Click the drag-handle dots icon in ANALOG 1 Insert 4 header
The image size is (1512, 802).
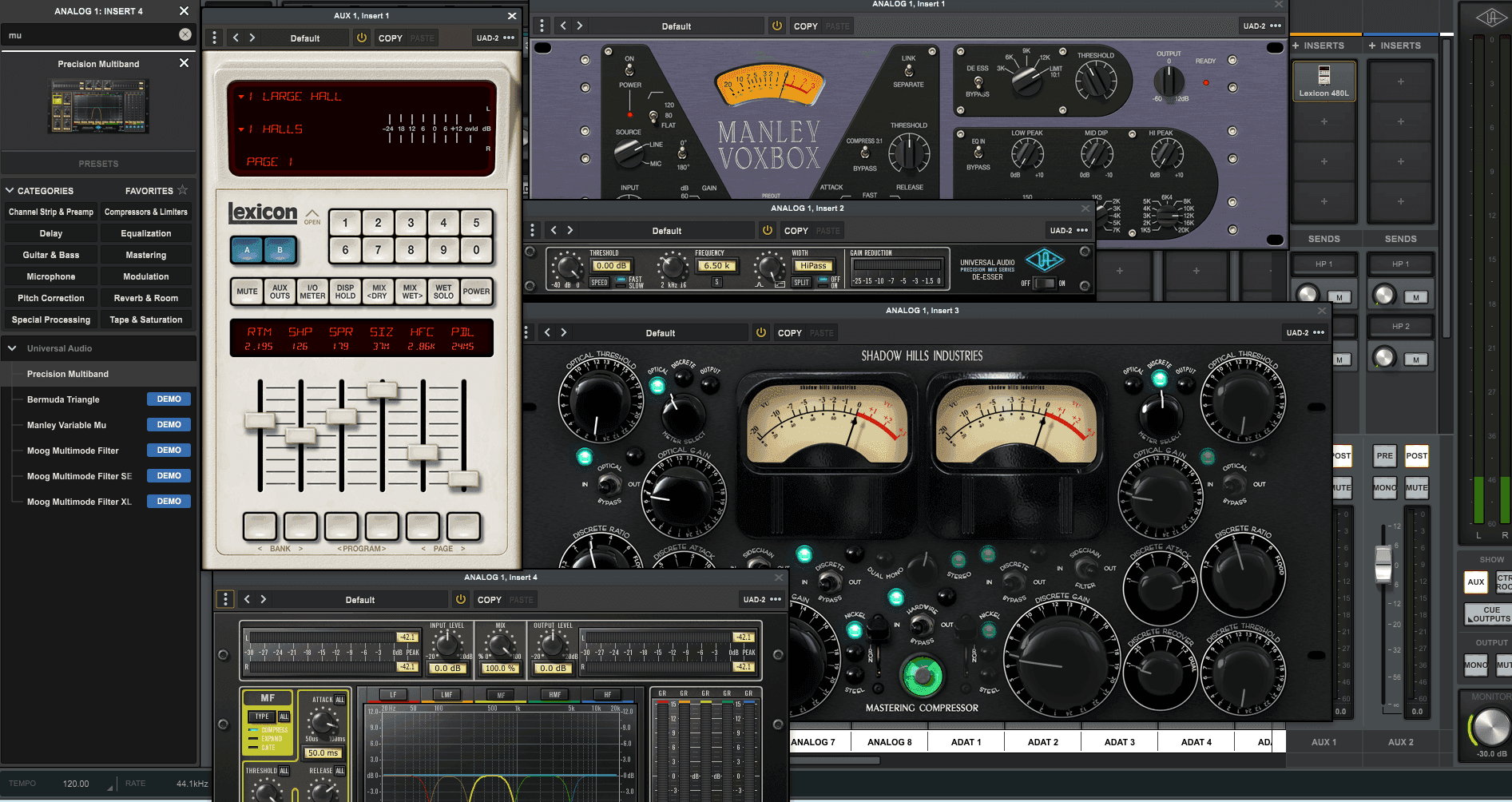224,598
